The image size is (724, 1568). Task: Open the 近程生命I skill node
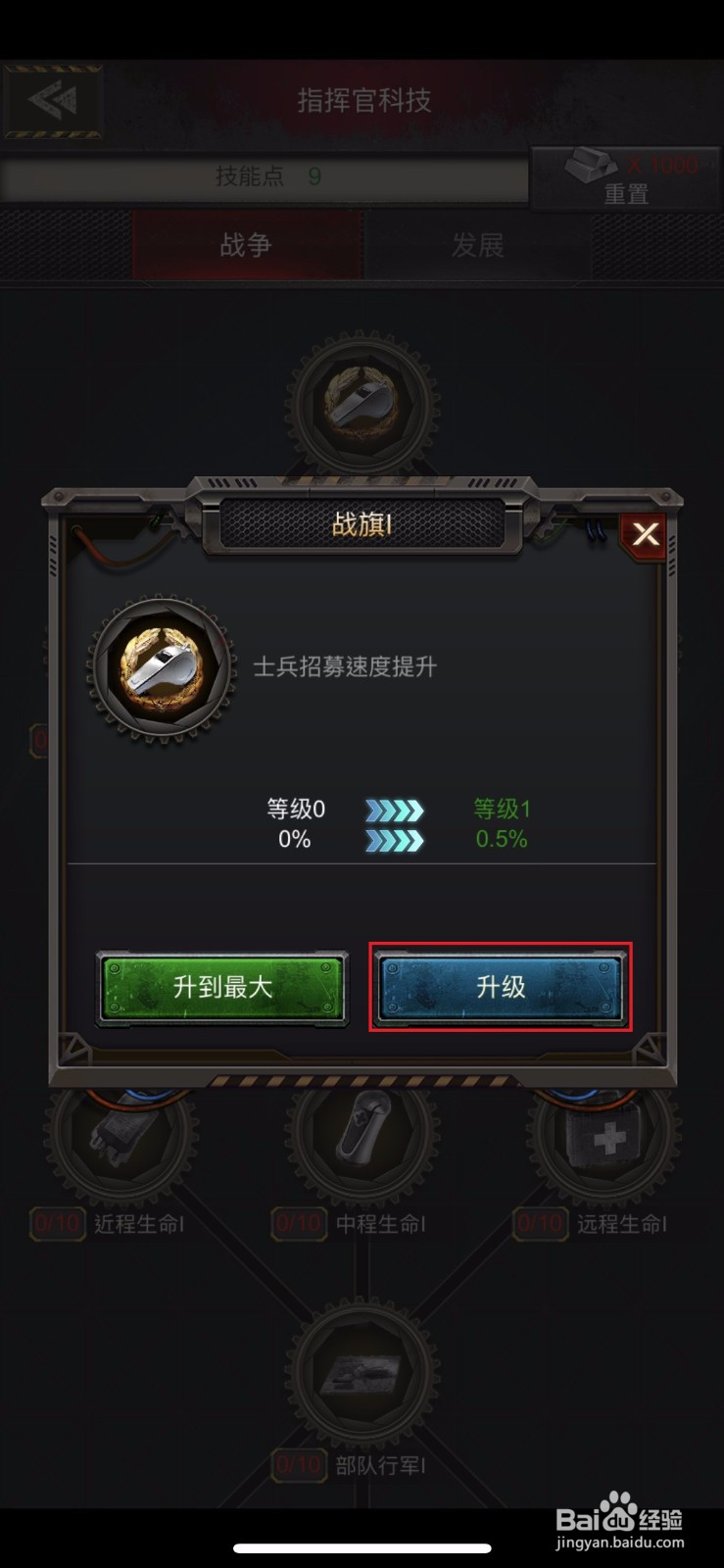tap(120, 1132)
